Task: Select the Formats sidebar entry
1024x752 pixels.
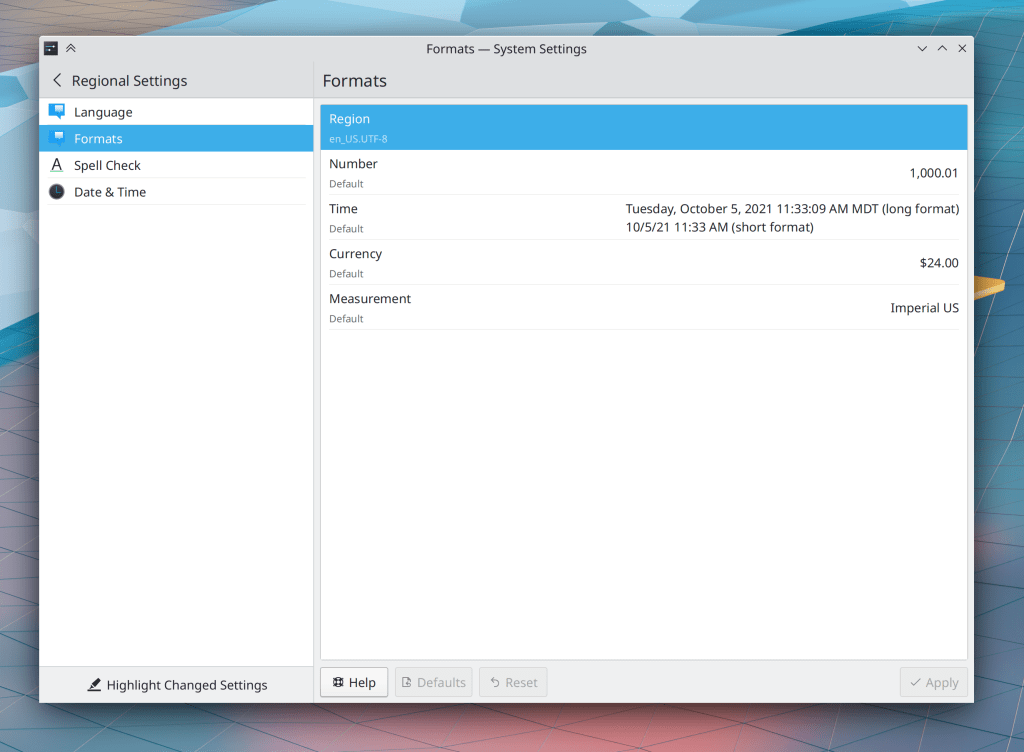Action: tap(98, 139)
